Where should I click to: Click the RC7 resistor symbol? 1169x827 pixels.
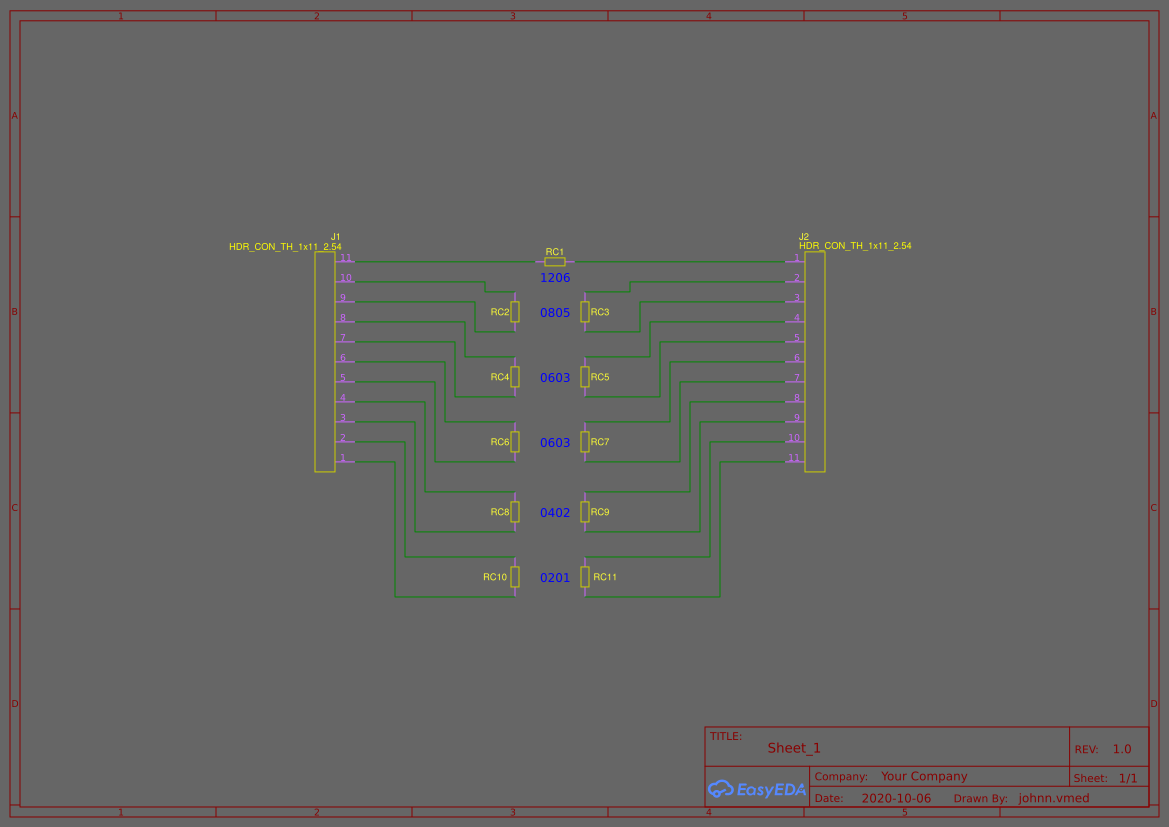click(585, 441)
